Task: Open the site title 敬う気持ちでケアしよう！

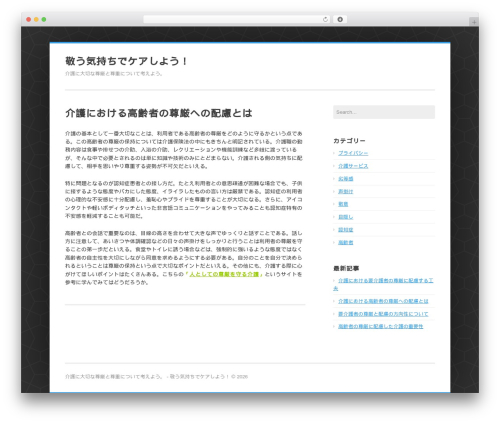Action: coord(126,61)
